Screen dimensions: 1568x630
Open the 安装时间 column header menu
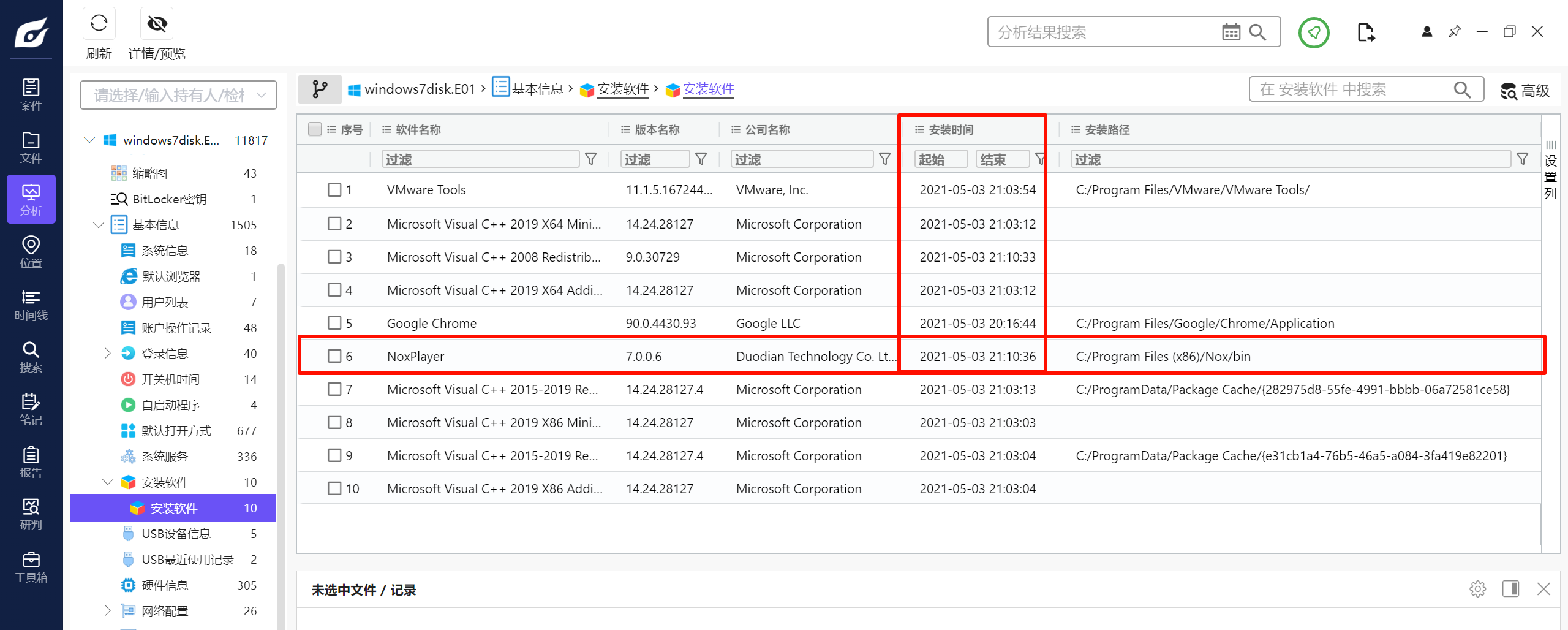919,129
